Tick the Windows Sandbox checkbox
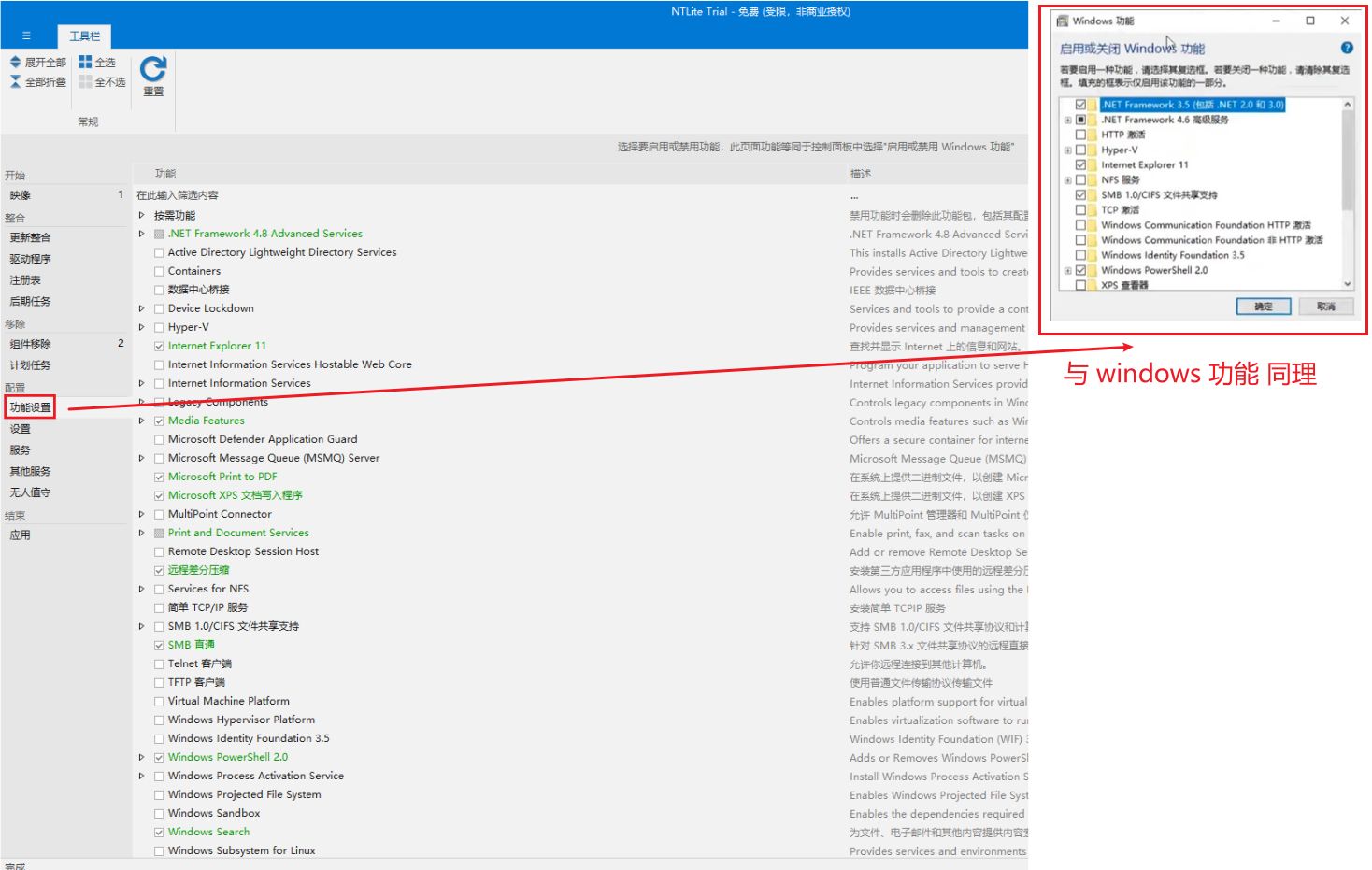Image resolution: width=1372 pixels, height=870 pixels. point(159,814)
